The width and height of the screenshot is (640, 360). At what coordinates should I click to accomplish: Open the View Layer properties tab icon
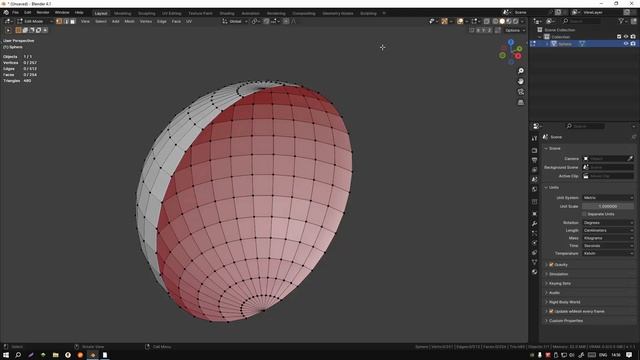(x=534, y=170)
